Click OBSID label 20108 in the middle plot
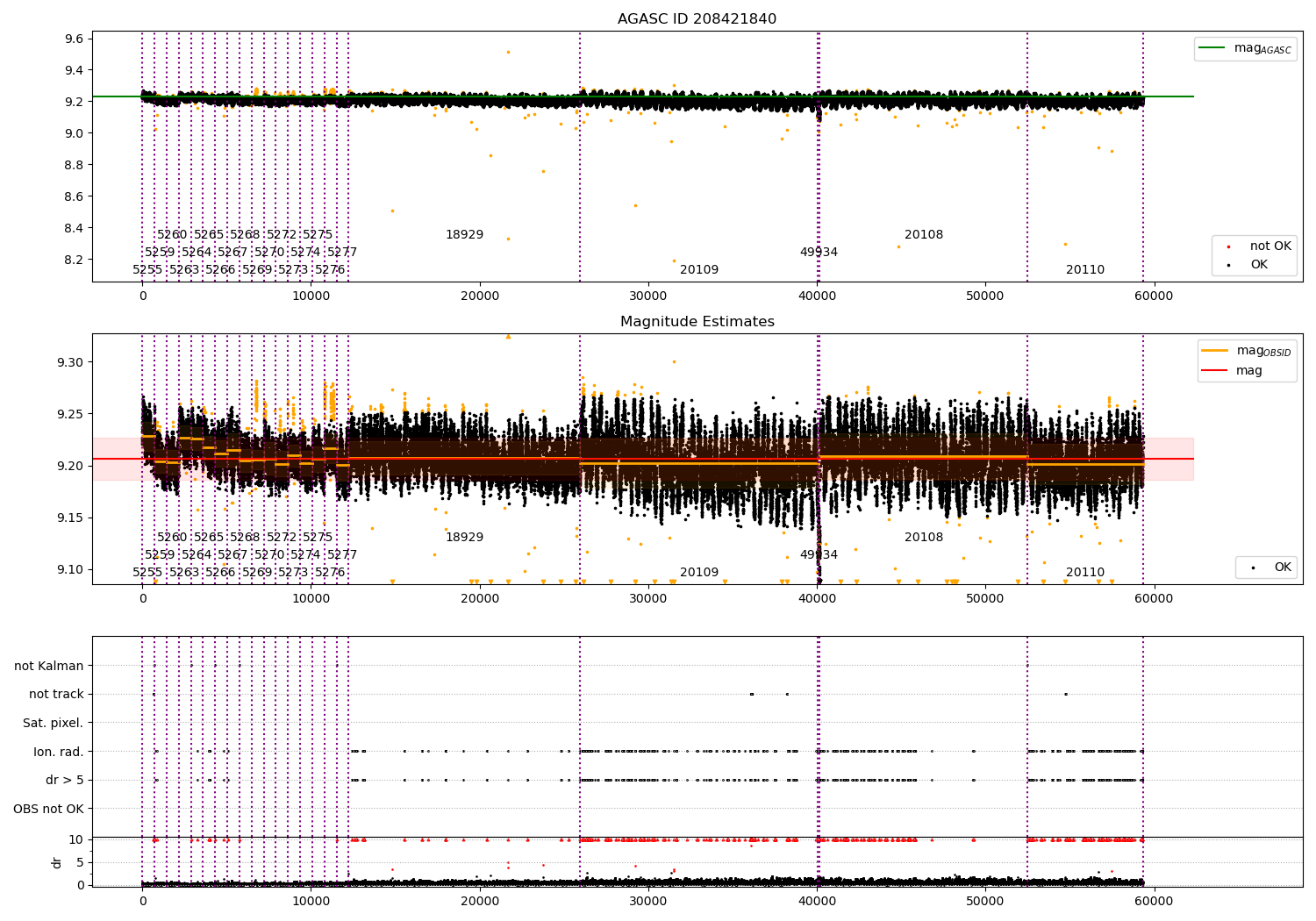 tap(924, 537)
